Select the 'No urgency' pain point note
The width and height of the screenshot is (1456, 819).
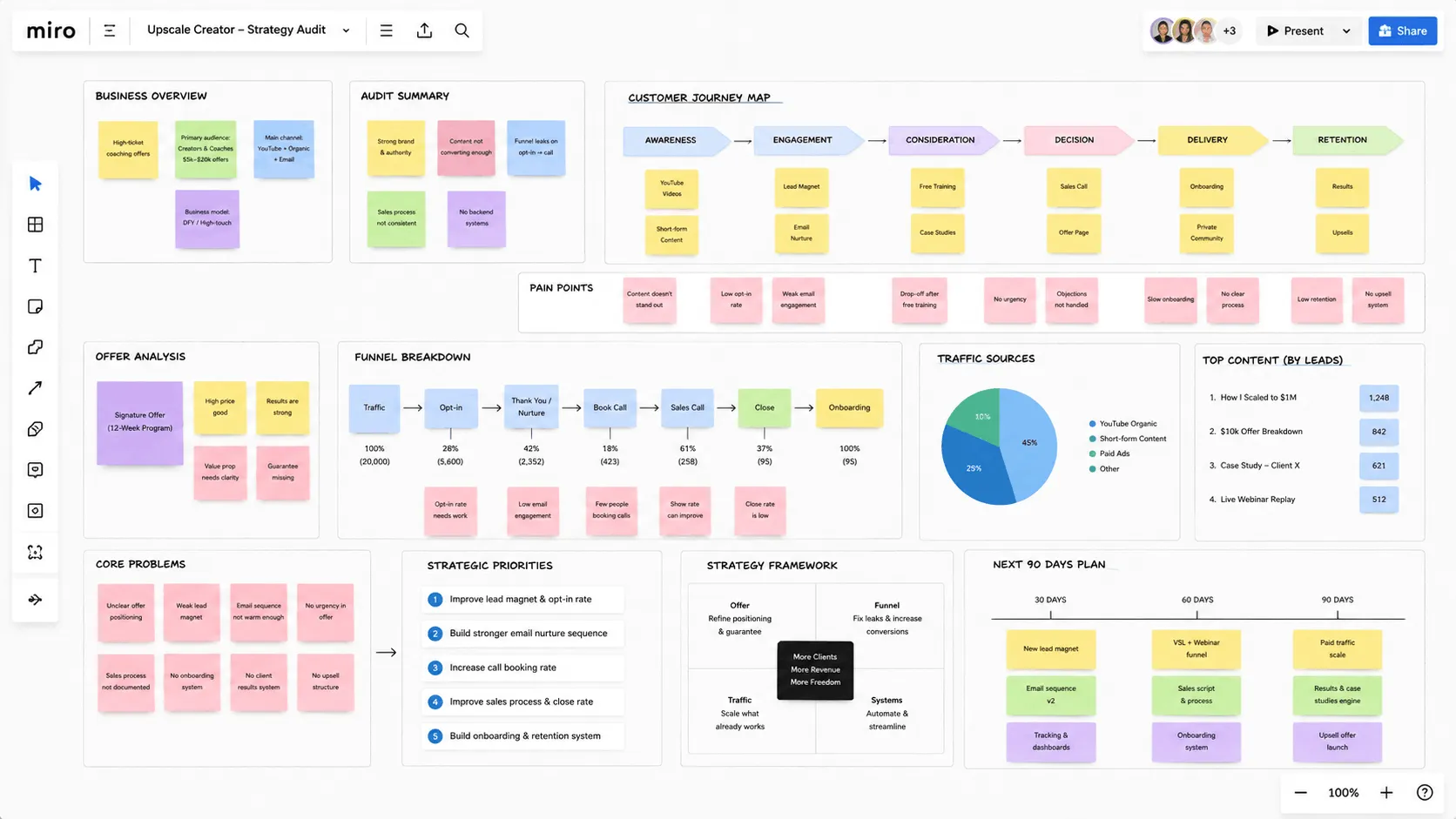click(x=1010, y=299)
